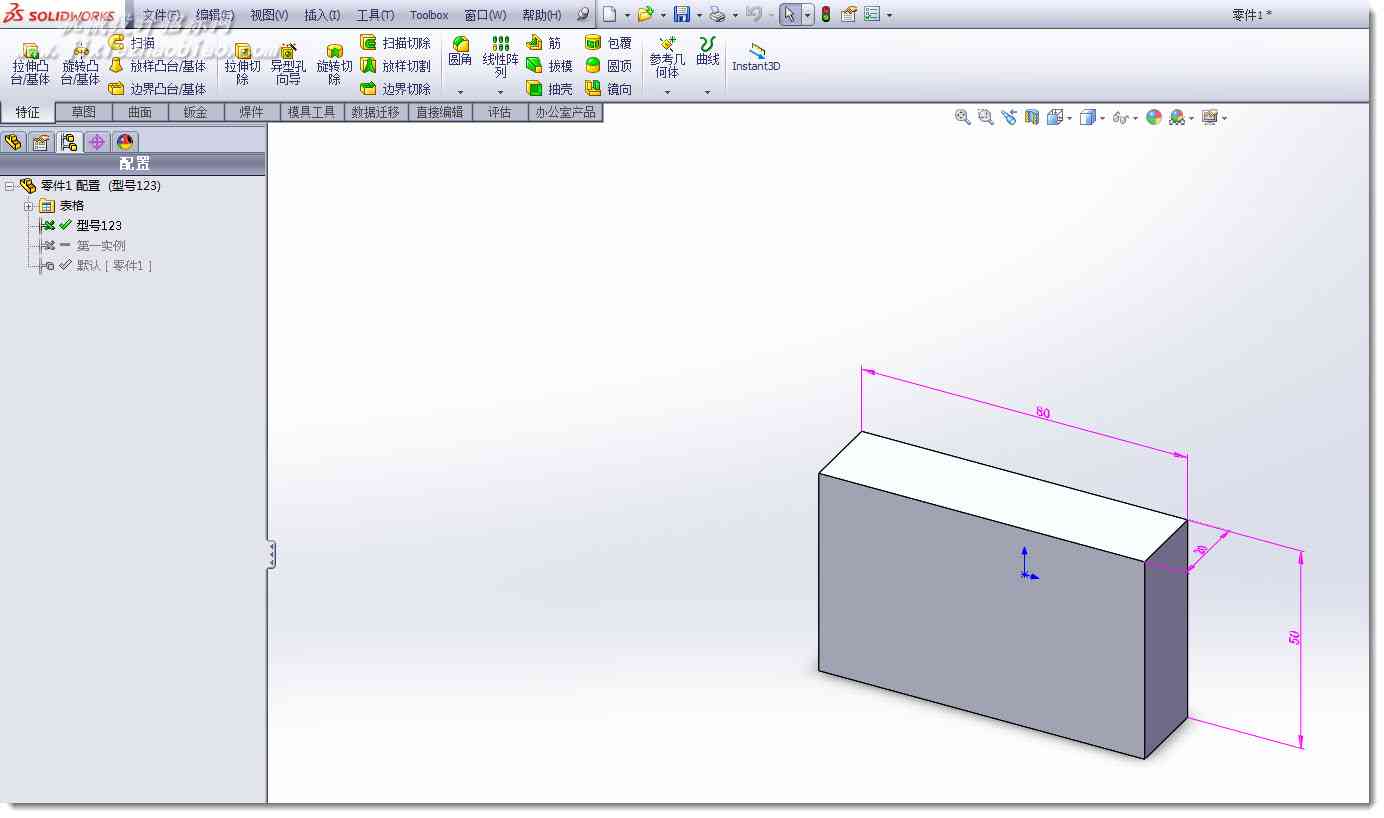Open the 文件(F) menu
The width and height of the screenshot is (1384, 818).
tap(161, 15)
